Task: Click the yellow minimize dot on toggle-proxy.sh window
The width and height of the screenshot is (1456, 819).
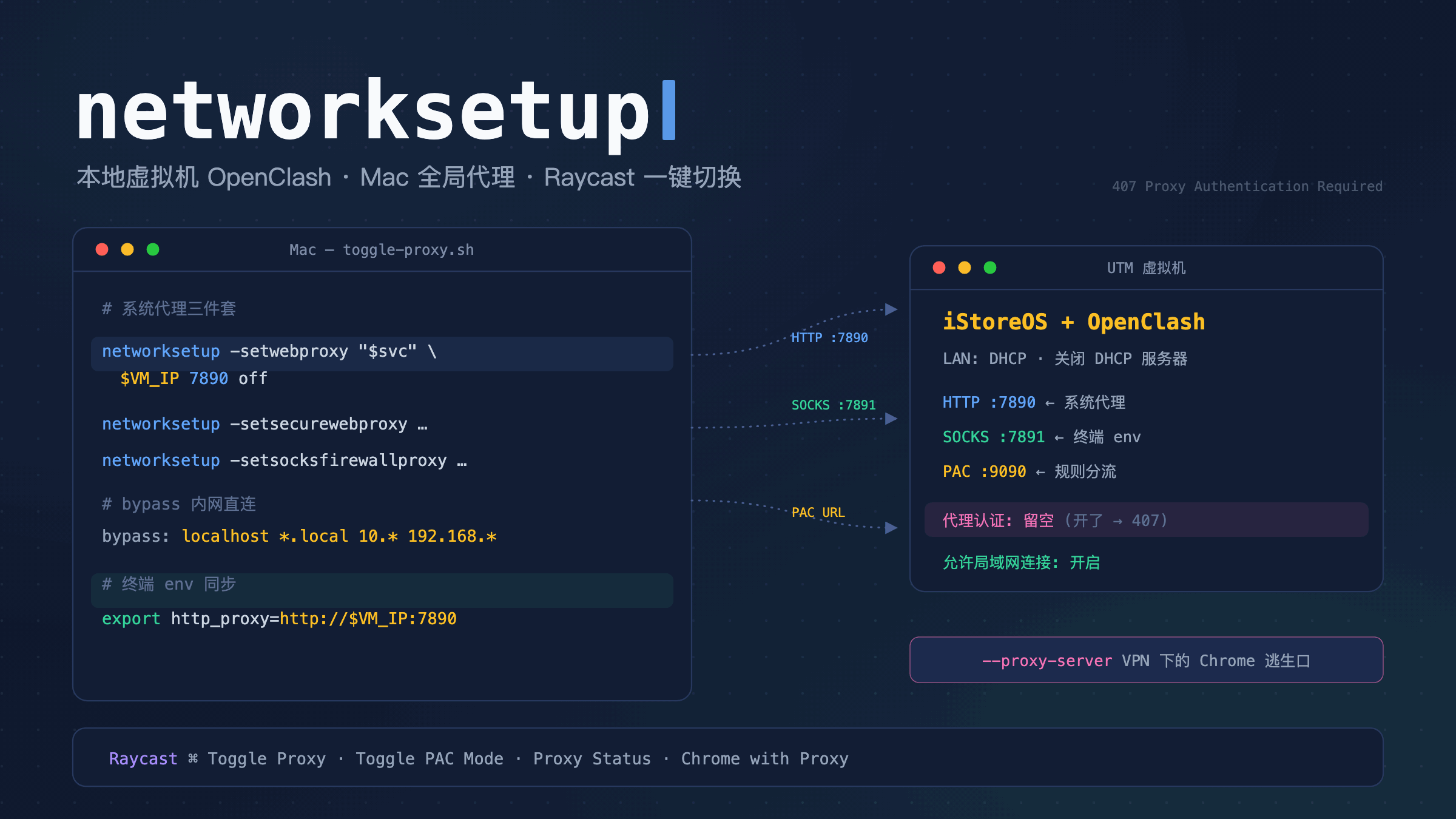Action: (127, 249)
